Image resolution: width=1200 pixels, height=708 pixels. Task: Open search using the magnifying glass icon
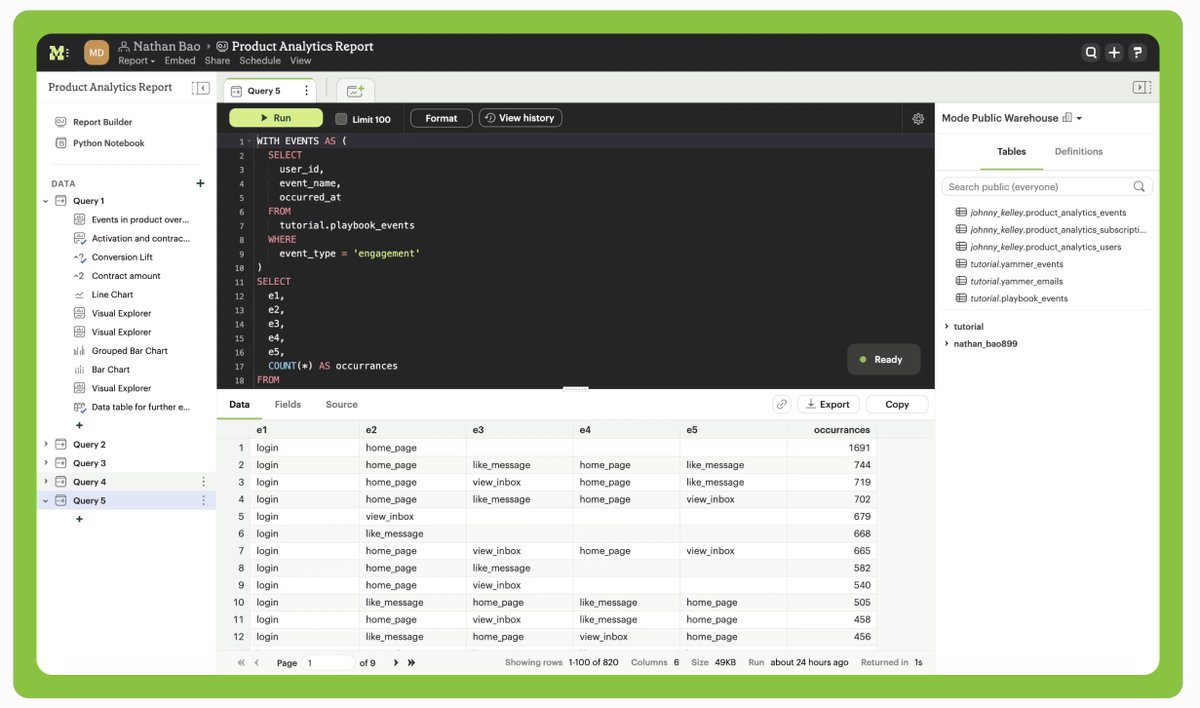(1091, 51)
